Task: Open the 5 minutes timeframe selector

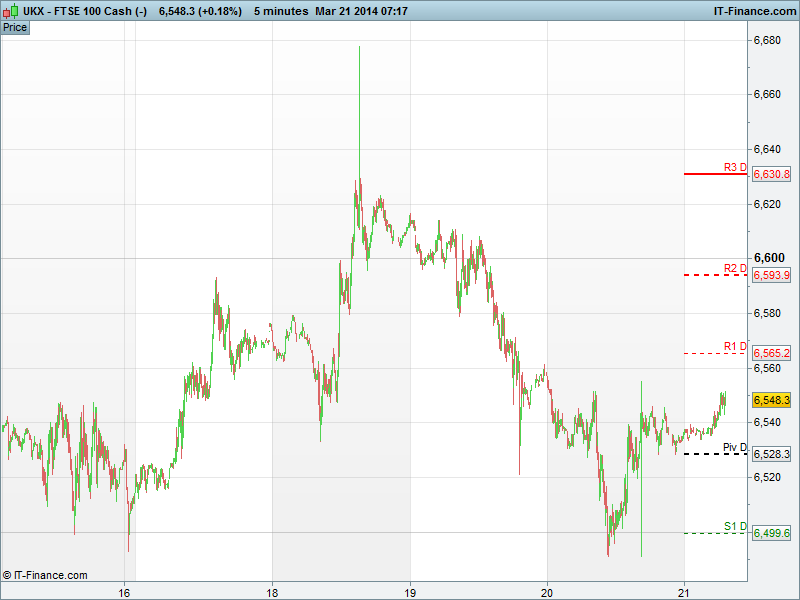Action: (280, 11)
